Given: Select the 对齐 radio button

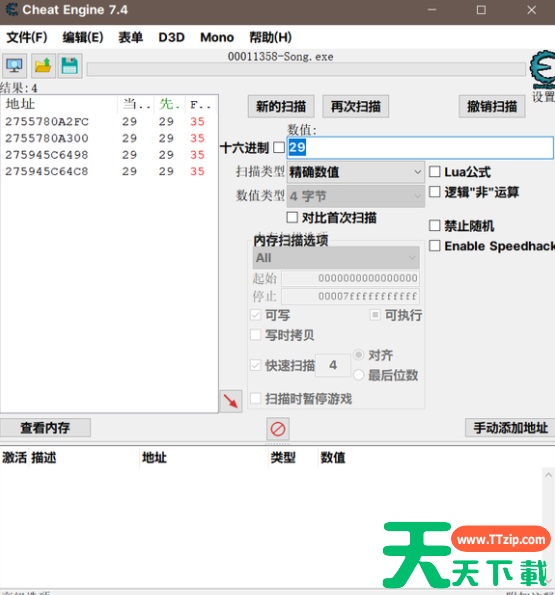Looking at the screenshot, I should pos(358,355).
